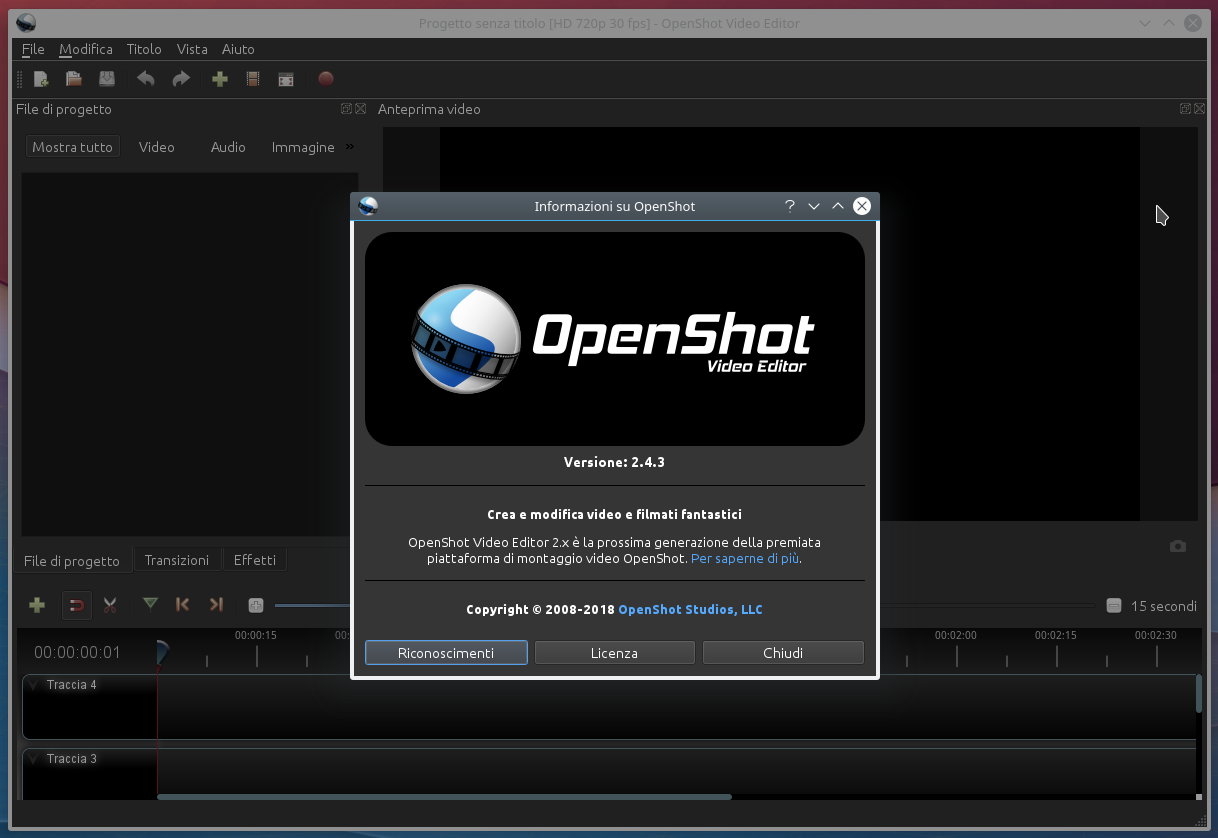The image size is (1218, 838).
Task: Filter files with Mostra tutto
Action: [72, 147]
